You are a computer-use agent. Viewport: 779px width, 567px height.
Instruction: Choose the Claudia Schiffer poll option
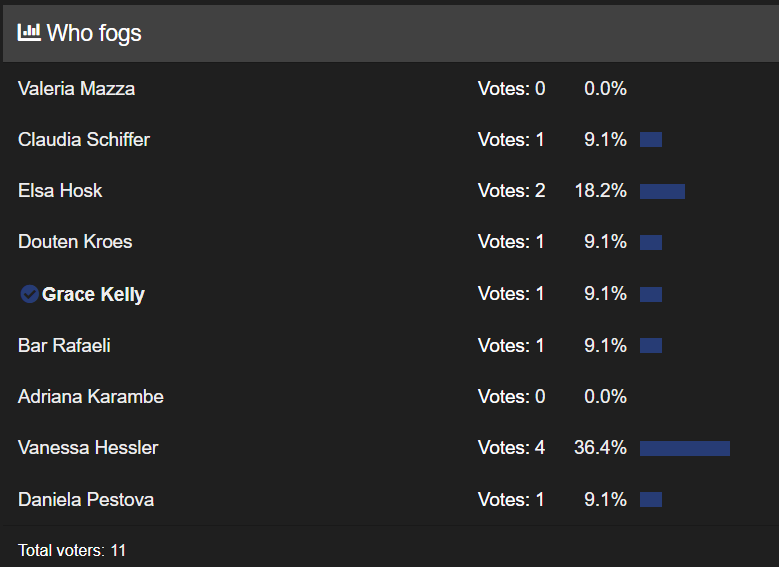84,140
